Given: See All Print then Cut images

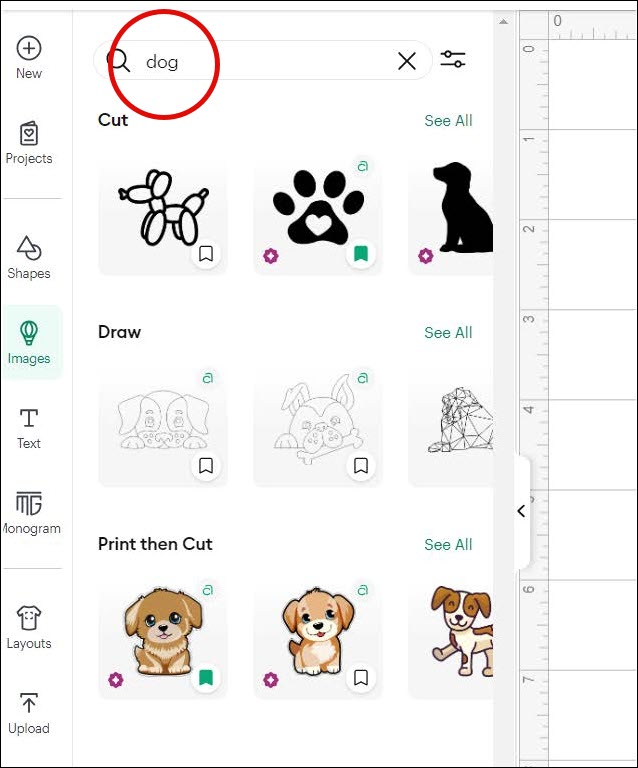Looking at the screenshot, I should coord(448,545).
